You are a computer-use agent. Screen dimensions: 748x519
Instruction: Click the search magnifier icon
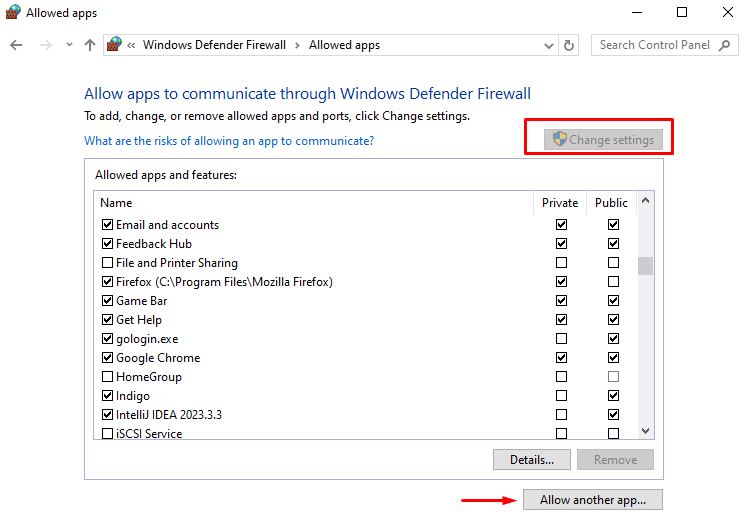(724, 45)
